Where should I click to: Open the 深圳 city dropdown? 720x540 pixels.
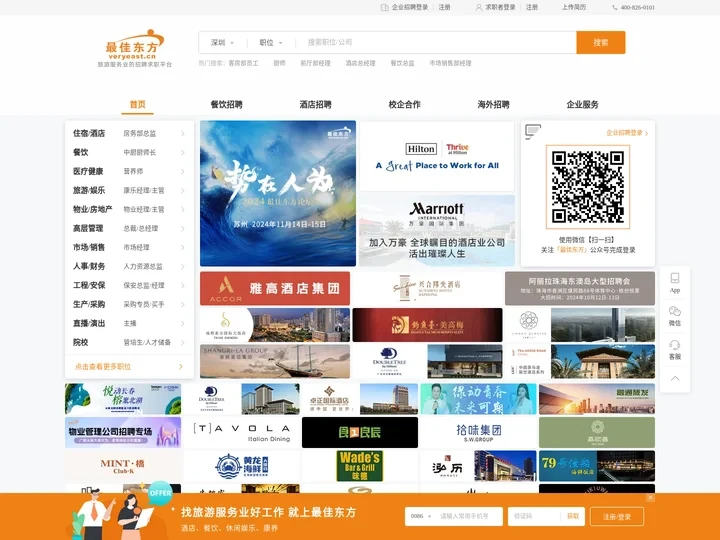coord(222,43)
